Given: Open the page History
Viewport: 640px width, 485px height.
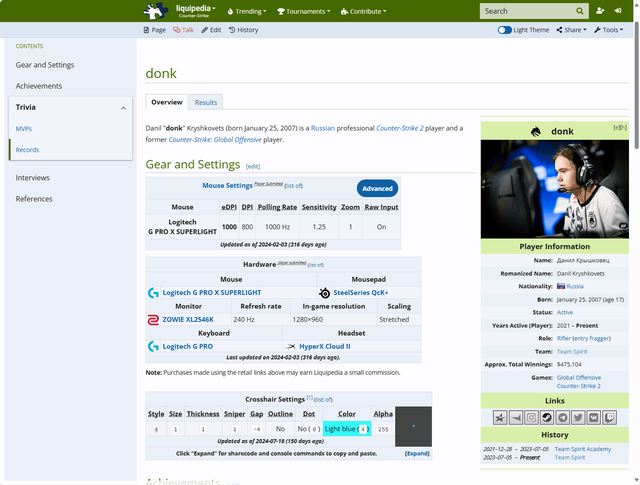Looking at the screenshot, I should pyautogui.click(x=243, y=30).
